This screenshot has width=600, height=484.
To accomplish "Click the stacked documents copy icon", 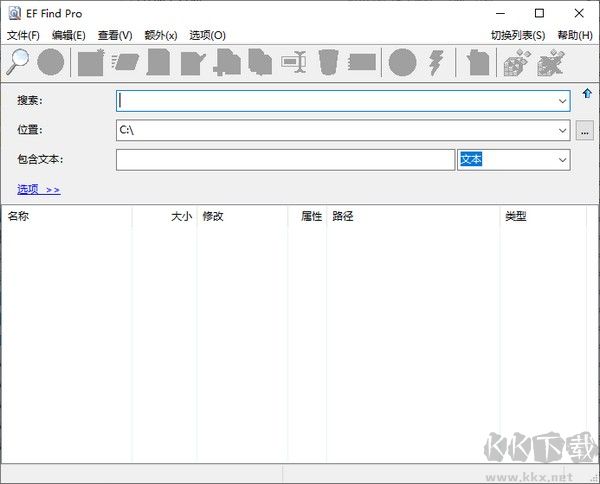I will [260, 62].
